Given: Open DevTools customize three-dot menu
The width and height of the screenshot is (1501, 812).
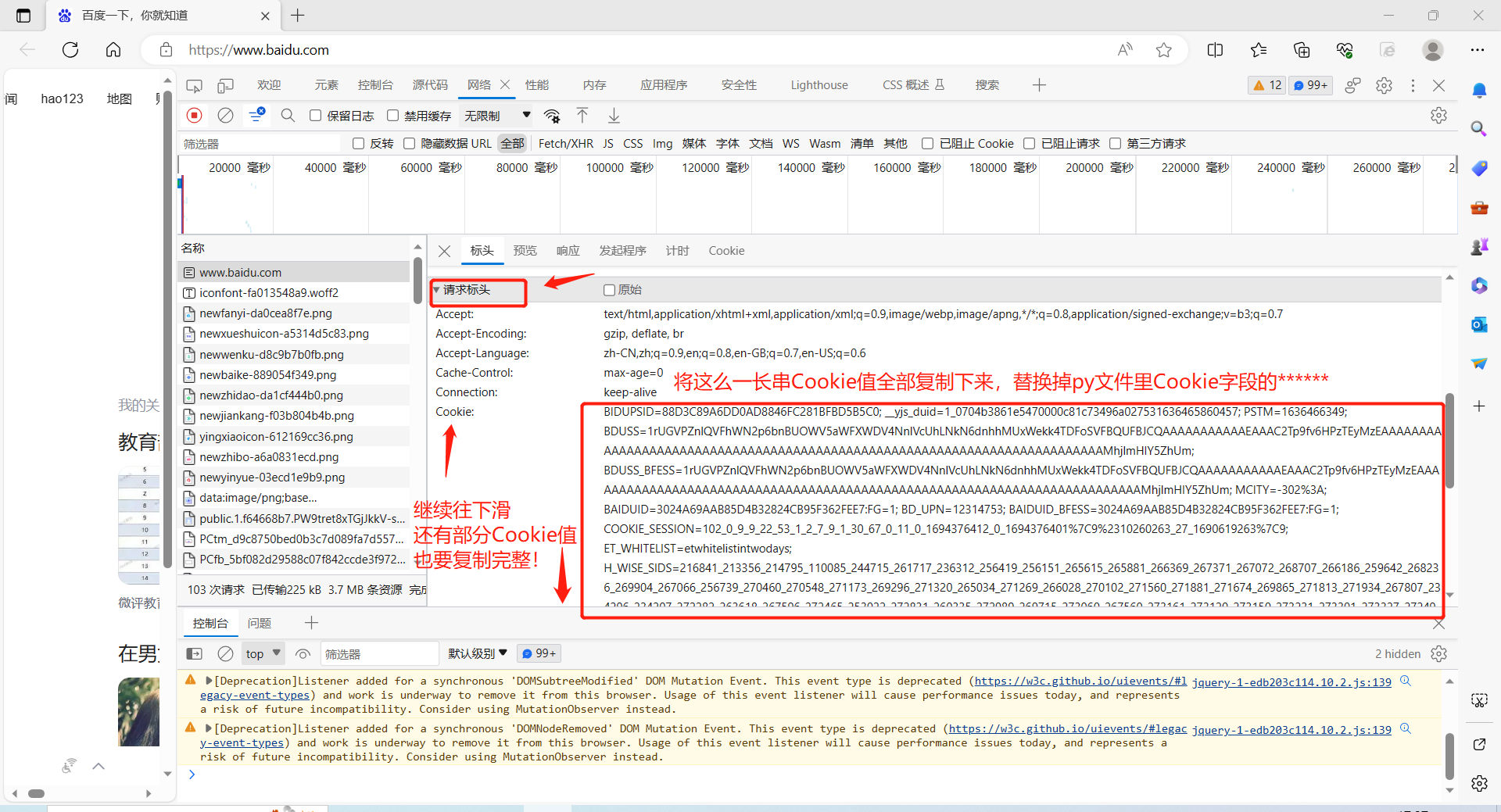Looking at the screenshot, I should [1412, 85].
